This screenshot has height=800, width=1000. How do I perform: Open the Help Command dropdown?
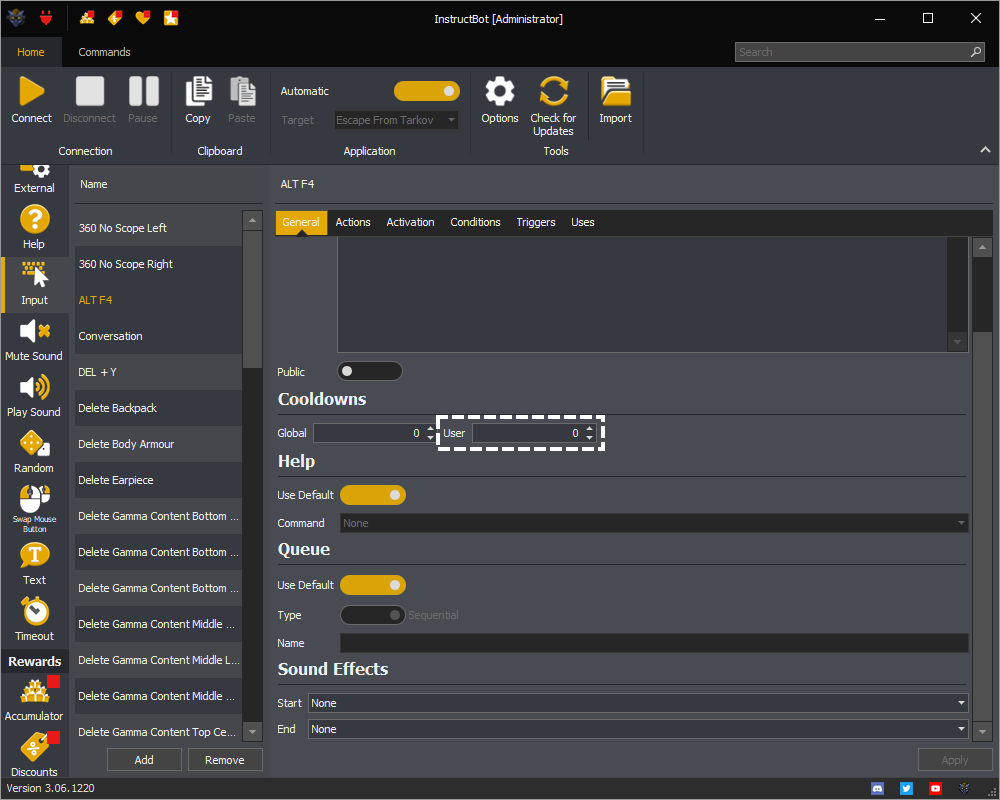(654, 523)
